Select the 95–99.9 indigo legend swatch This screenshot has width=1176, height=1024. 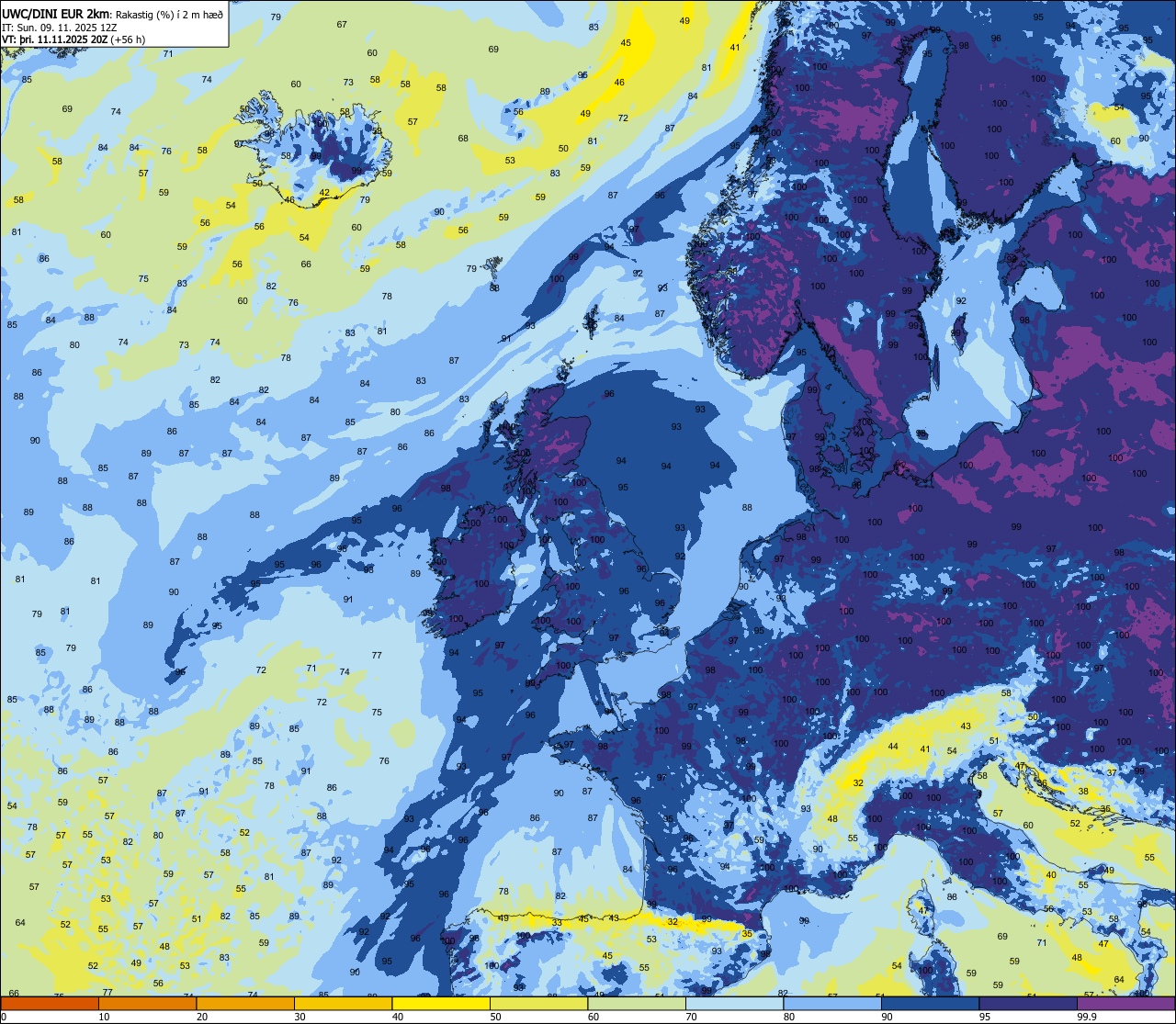pos(1028,1003)
